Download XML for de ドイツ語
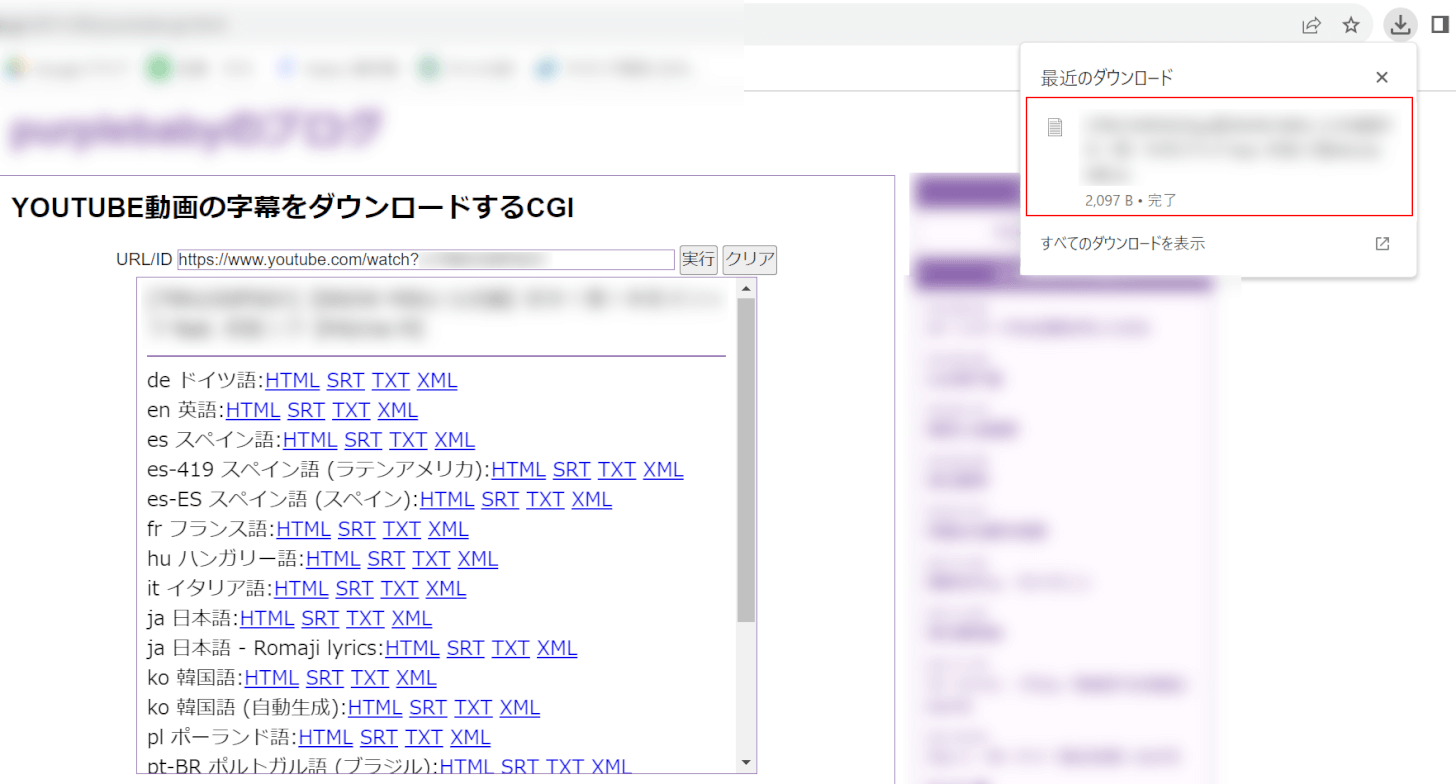This screenshot has height=784, width=1456. coord(437,381)
